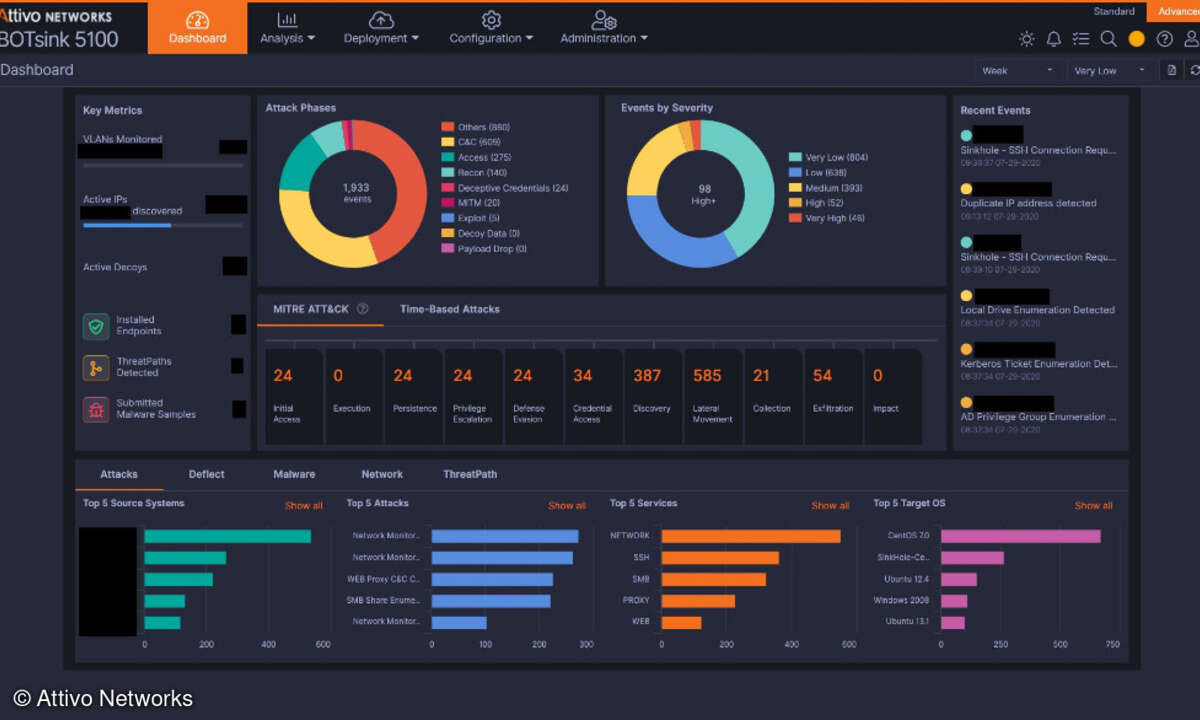Open notifications bell
Image resolution: width=1200 pixels, height=720 pixels.
pyautogui.click(x=1054, y=39)
